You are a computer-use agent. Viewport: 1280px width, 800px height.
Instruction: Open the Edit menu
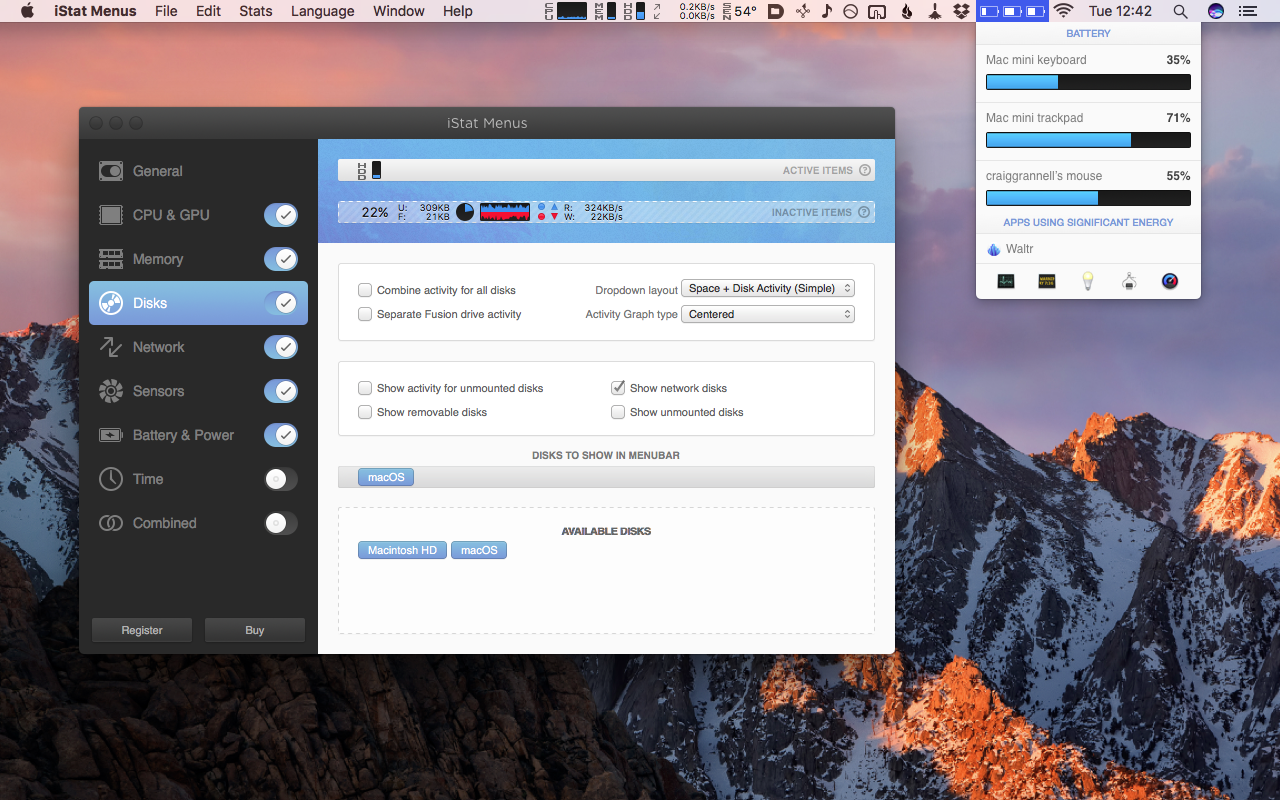(208, 11)
